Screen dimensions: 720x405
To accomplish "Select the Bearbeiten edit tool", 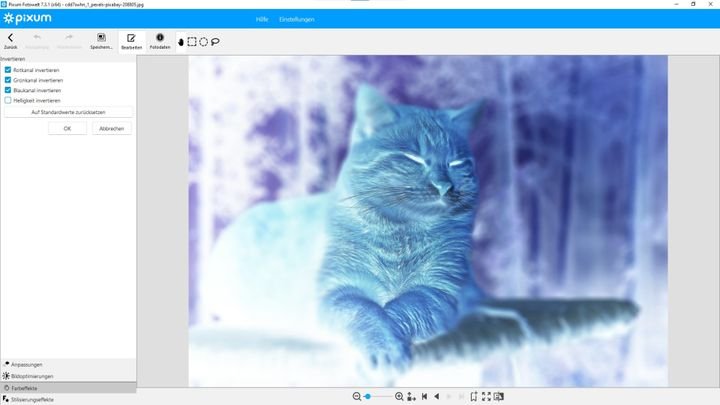I will click(131, 40).
